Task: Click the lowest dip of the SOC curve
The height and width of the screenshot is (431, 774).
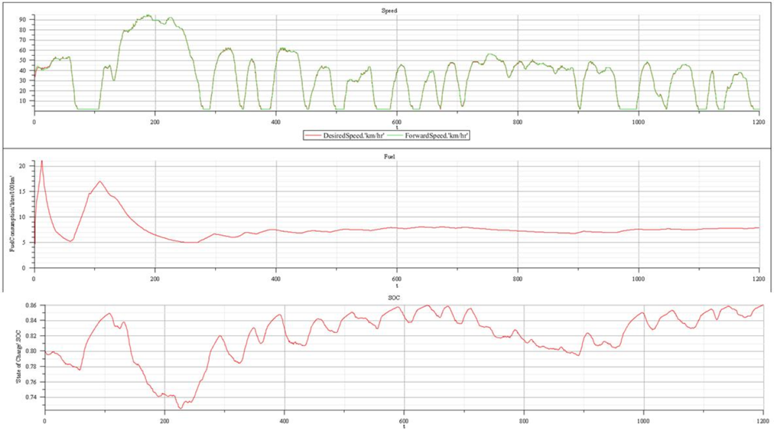Action: click(181, 408)
